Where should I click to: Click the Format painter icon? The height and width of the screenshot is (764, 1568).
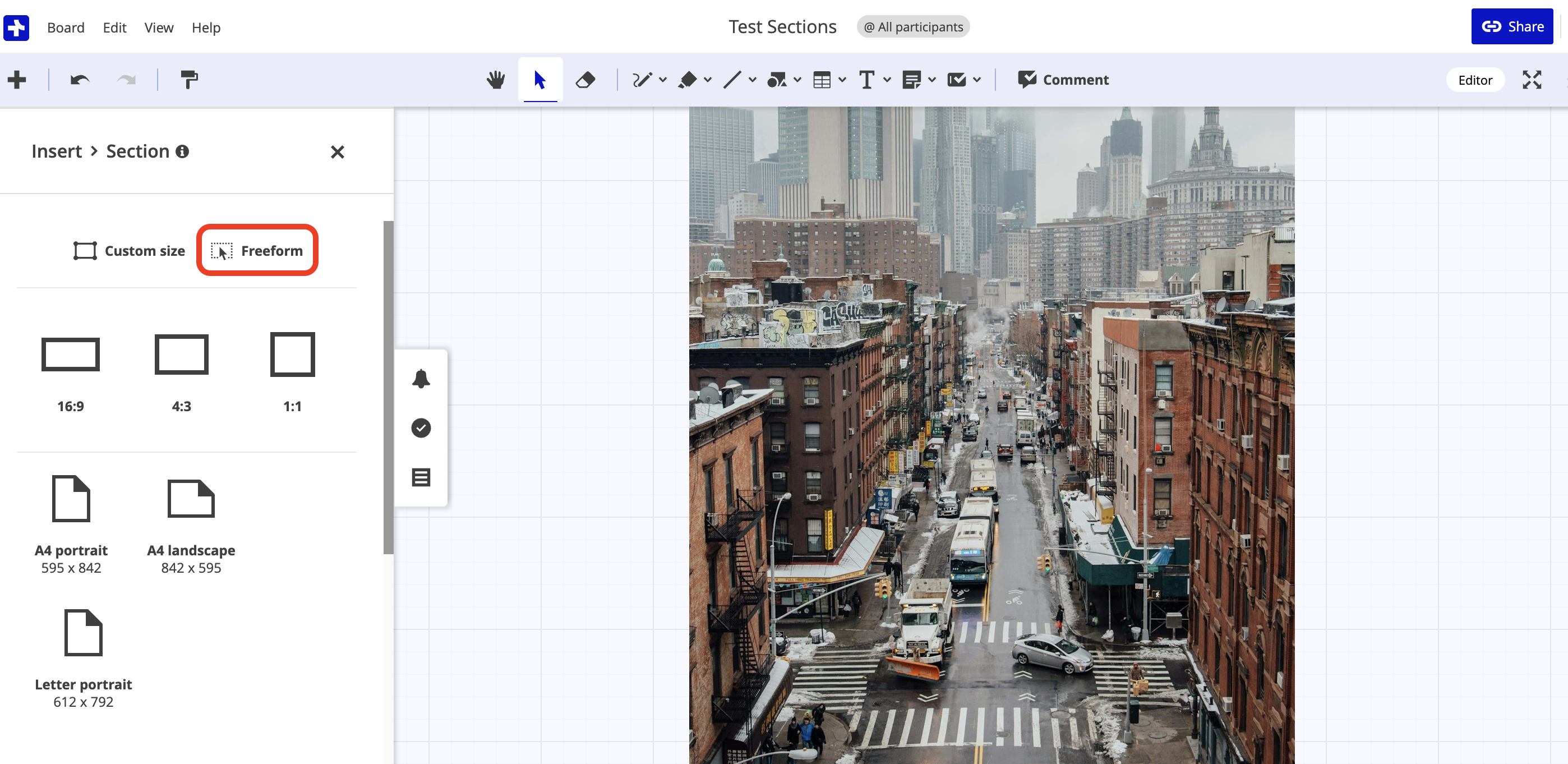(x=188, y=80)
